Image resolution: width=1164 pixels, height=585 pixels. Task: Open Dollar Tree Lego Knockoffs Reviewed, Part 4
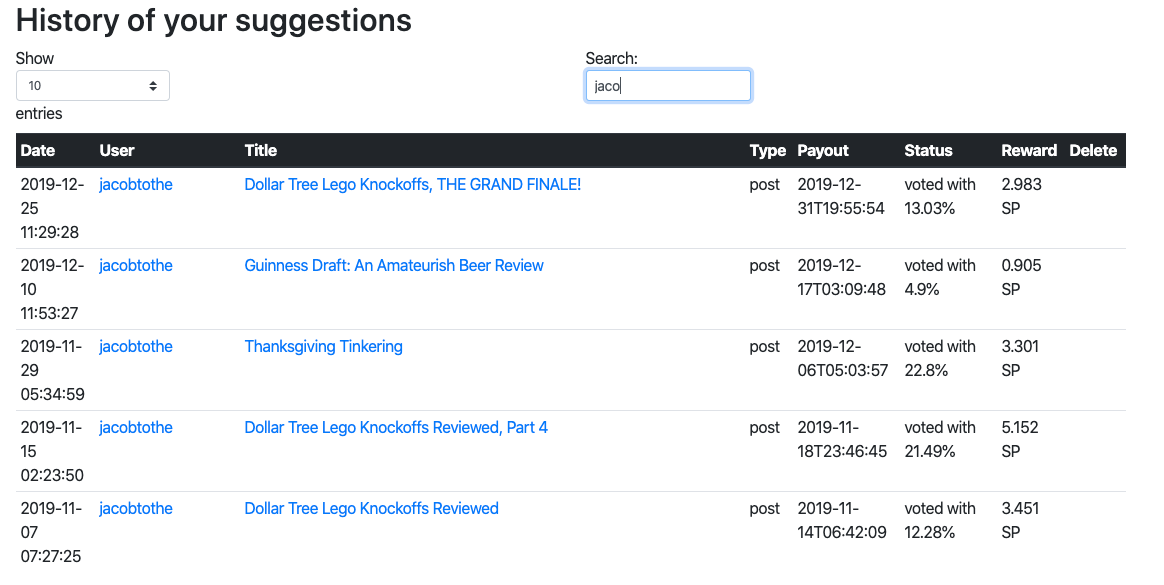(396, 427)
